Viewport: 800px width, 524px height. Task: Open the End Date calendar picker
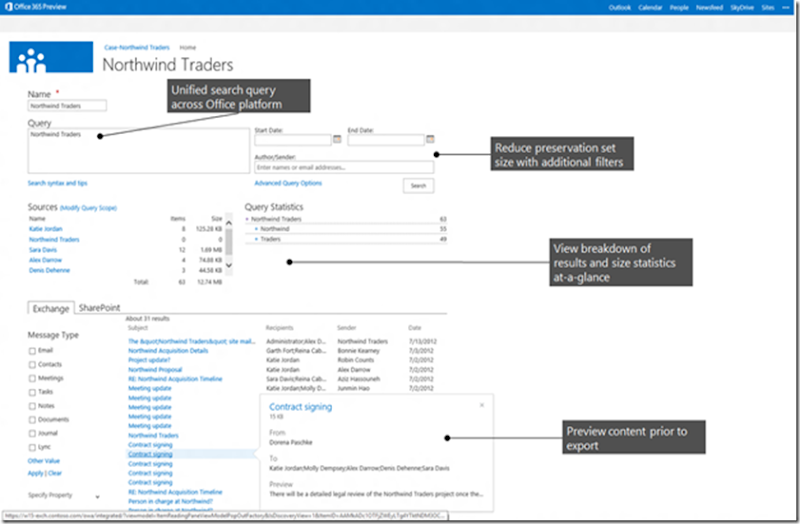pyautogui.click(x=430, y=139)
